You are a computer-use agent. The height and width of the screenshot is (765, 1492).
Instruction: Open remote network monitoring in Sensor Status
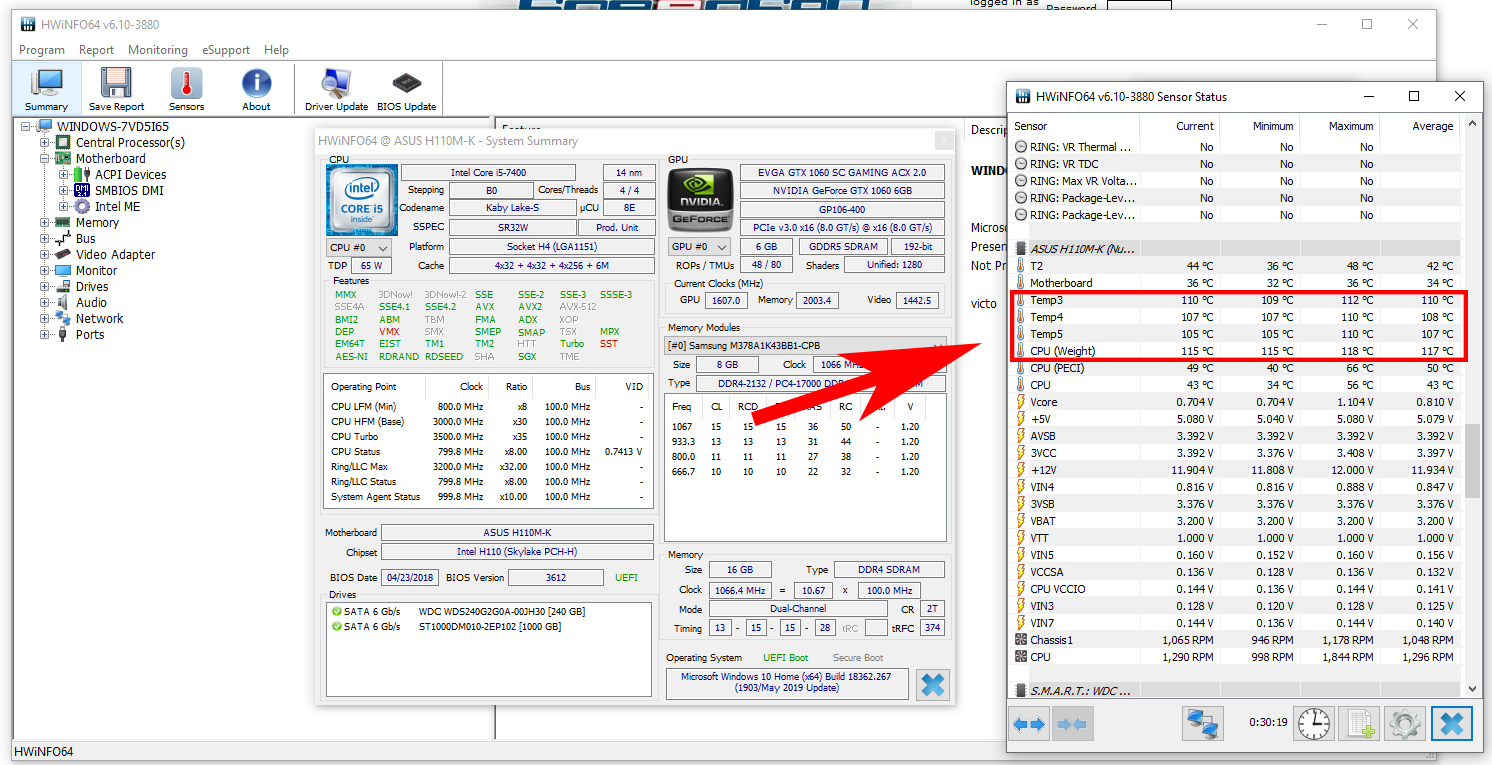tap(1203, 723)
